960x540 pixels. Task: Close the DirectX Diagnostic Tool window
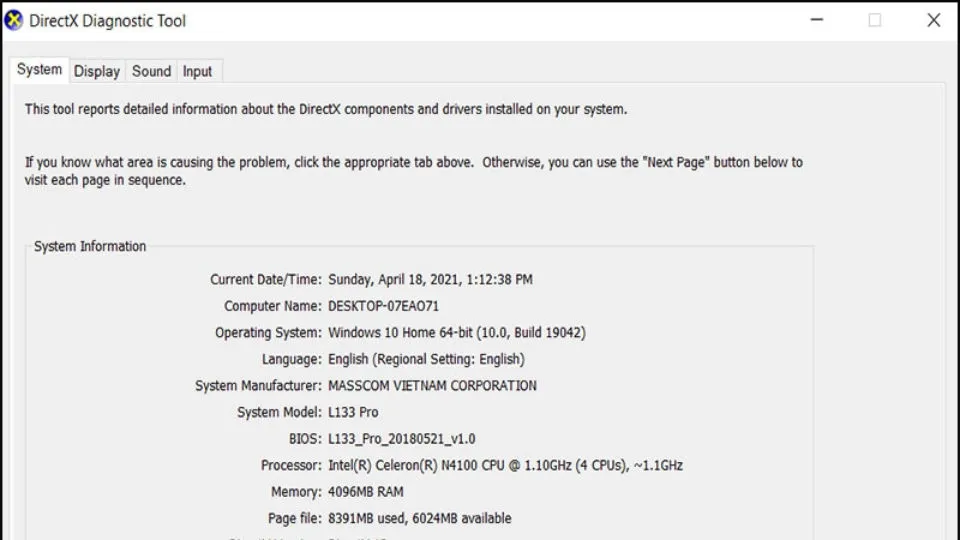[x=934, y=20]
